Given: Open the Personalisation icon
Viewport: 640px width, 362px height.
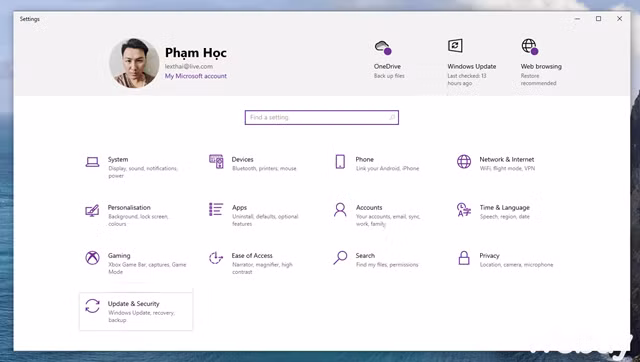Looking at the screenshot, I should pyautogui.click(x=92, y=210).
